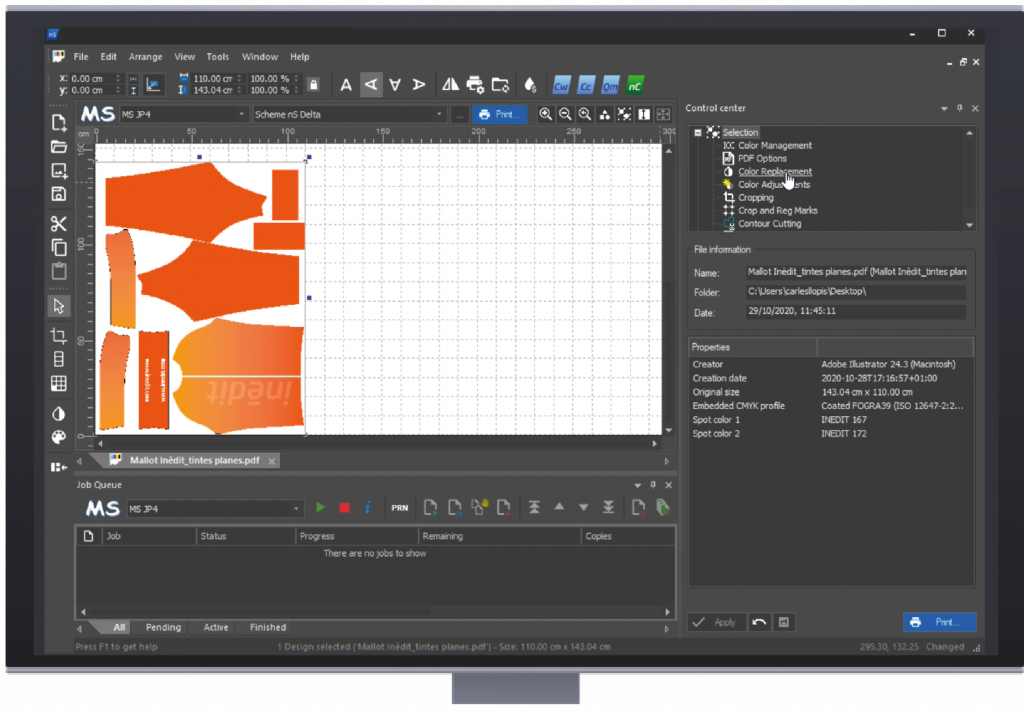Switch to the Finished jobs tab

[x=268, y=627]
